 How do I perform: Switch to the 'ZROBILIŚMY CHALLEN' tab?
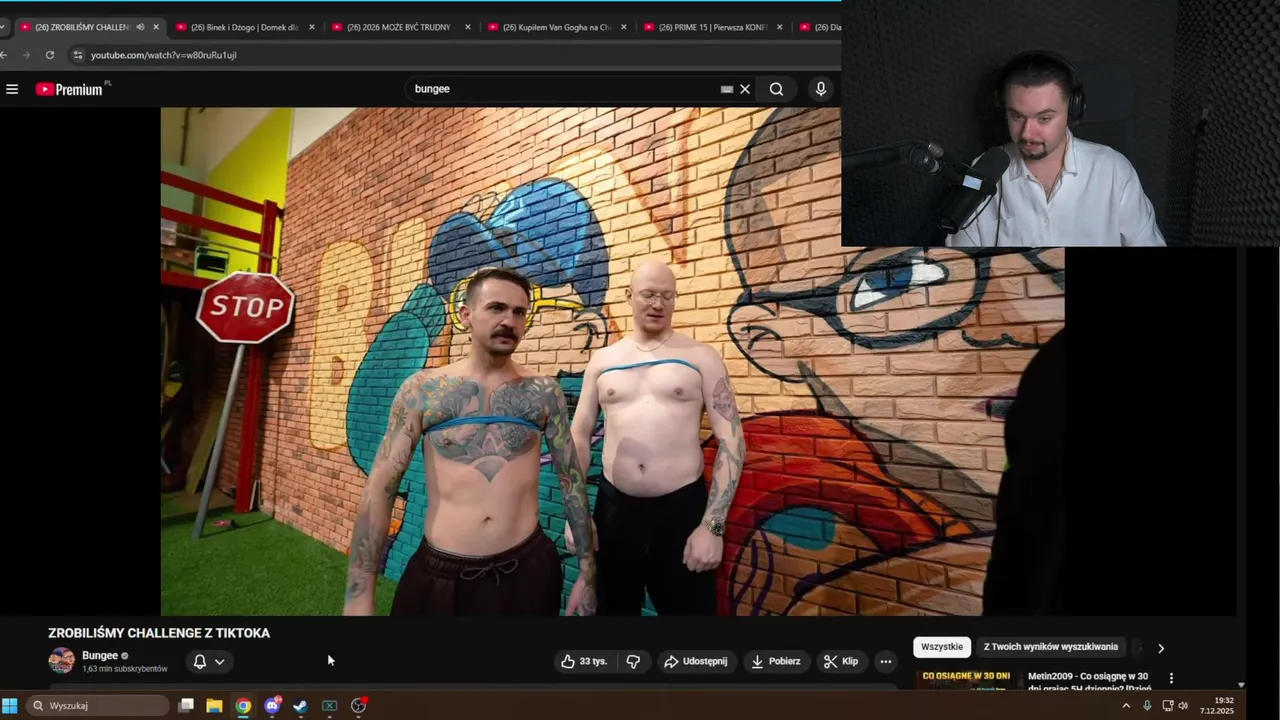[x=82, y=27]
